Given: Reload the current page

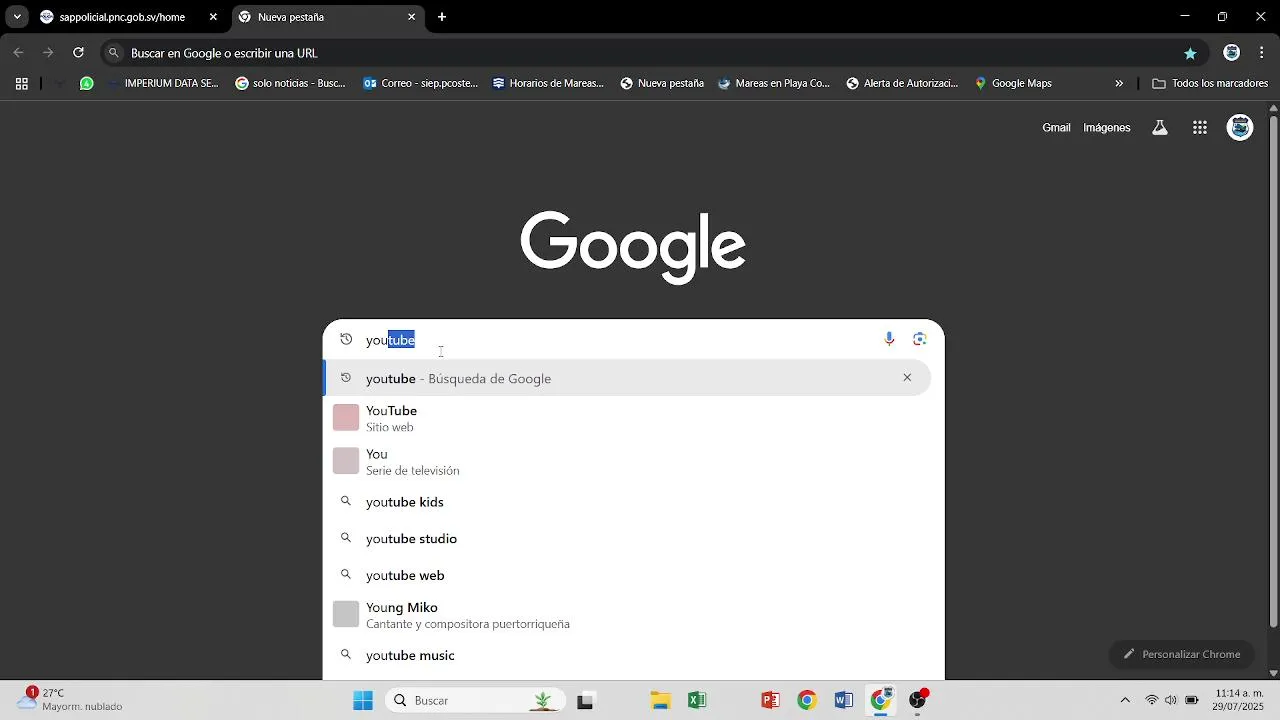Looking at the screenshot, I should coord(78,53).
